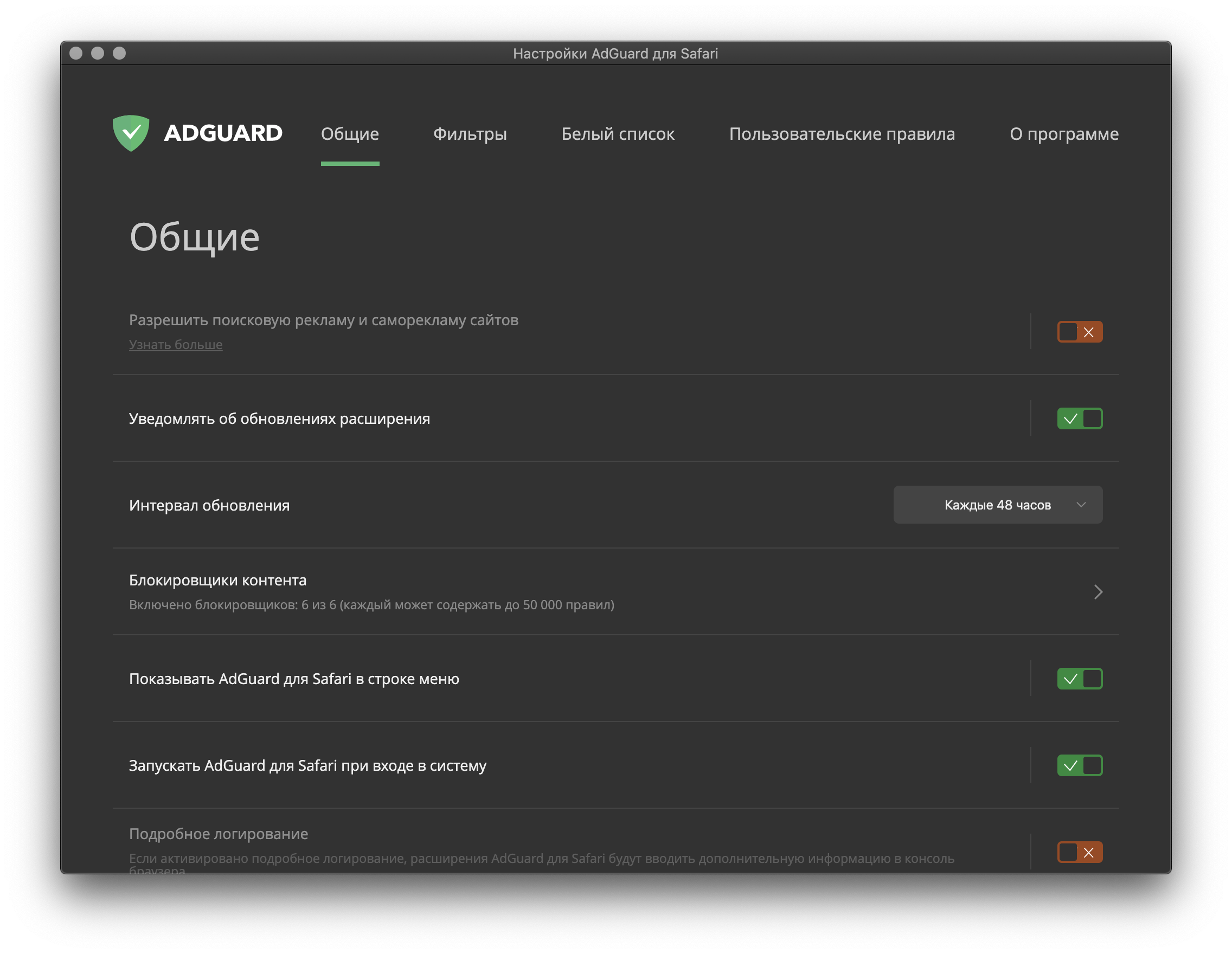1232x954 pixels.
Task: Enable the Подробное логирование toggle
Action: click(1080, 853)
